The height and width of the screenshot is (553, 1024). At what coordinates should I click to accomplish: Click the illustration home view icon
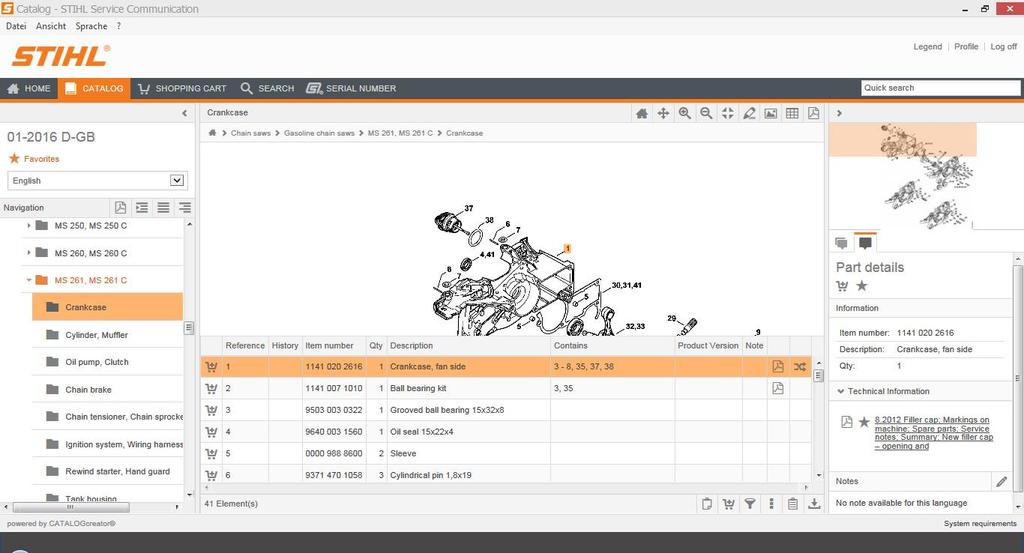[x=641, y=114]
